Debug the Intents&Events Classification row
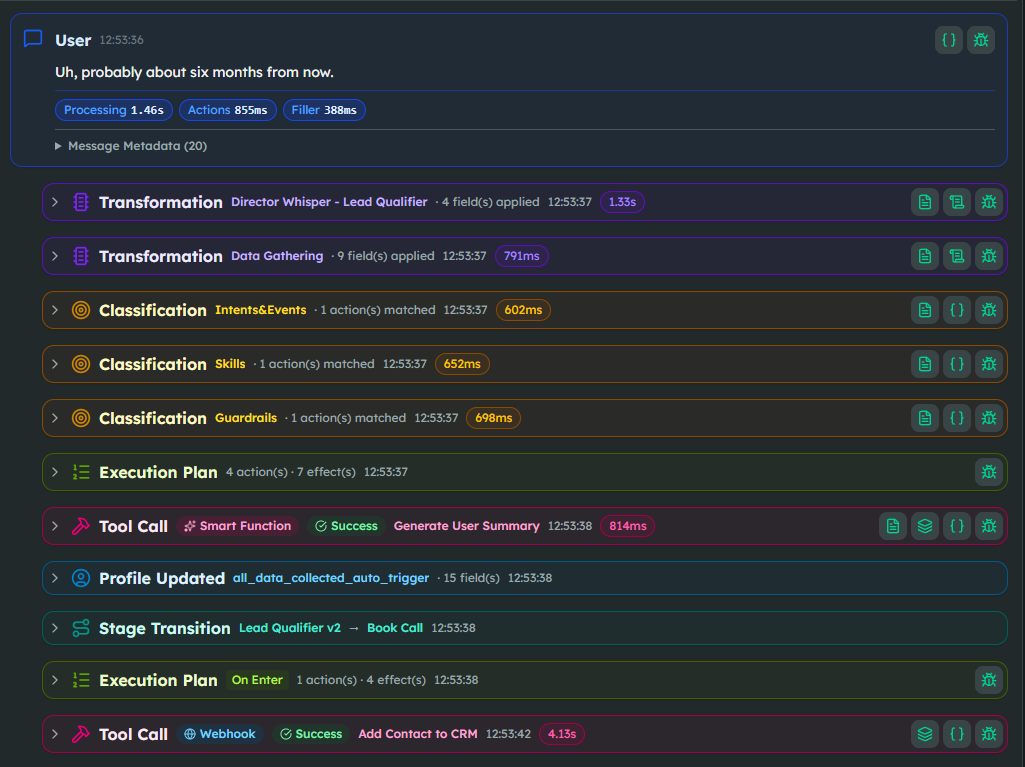Viewport: 1025px width, 767px height. (988, 310)
